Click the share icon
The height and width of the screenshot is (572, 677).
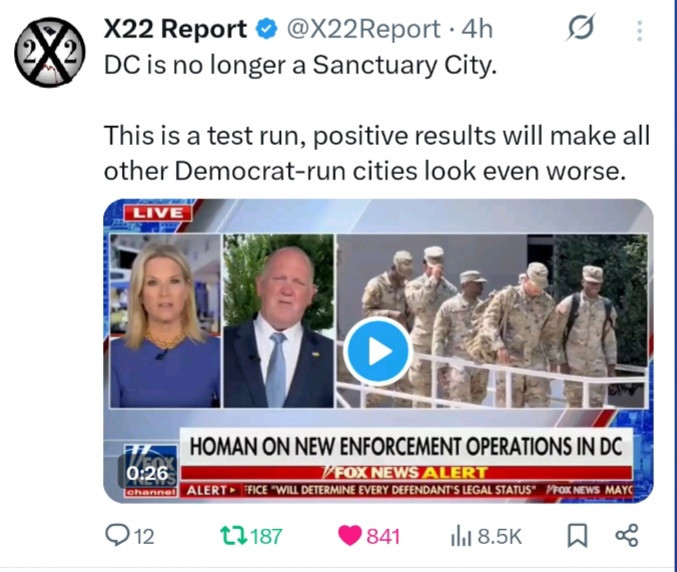(626, 536)
